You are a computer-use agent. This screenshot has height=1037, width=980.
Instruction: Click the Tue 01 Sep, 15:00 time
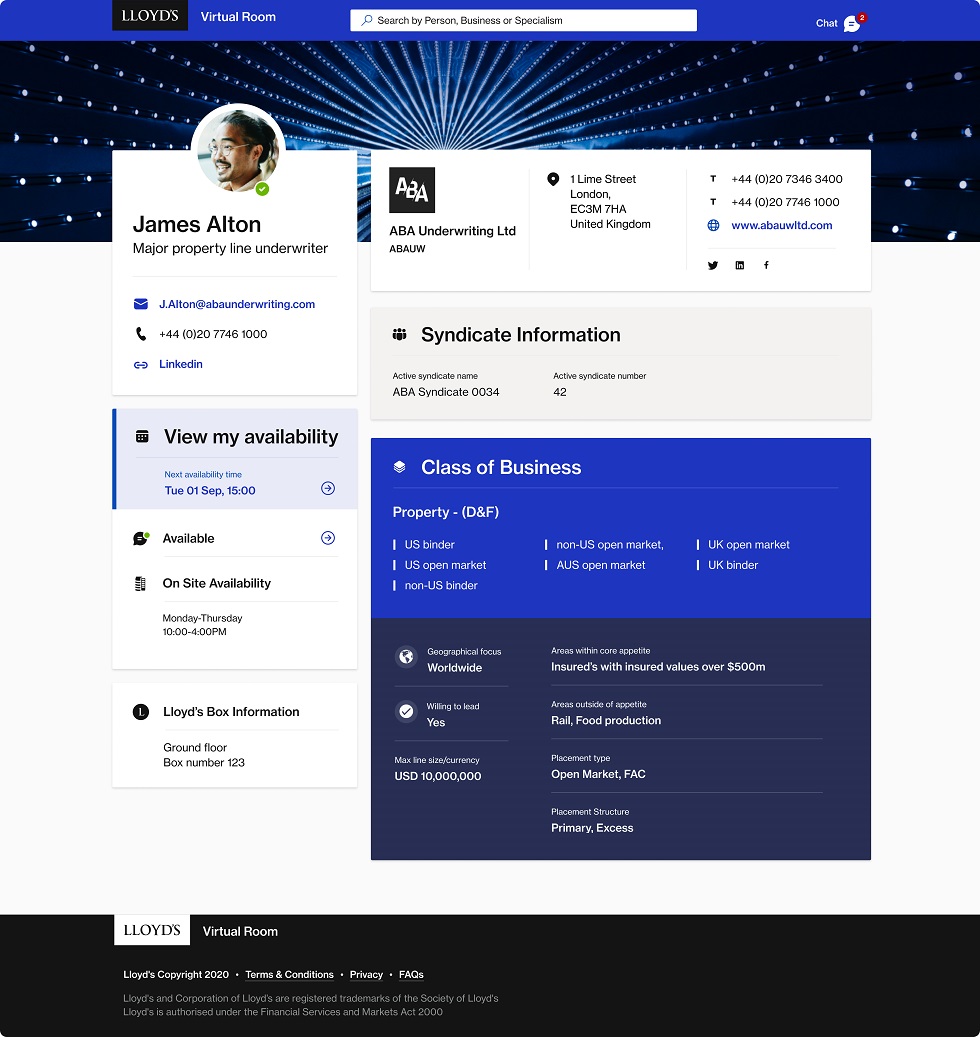[x=210, y=491]
